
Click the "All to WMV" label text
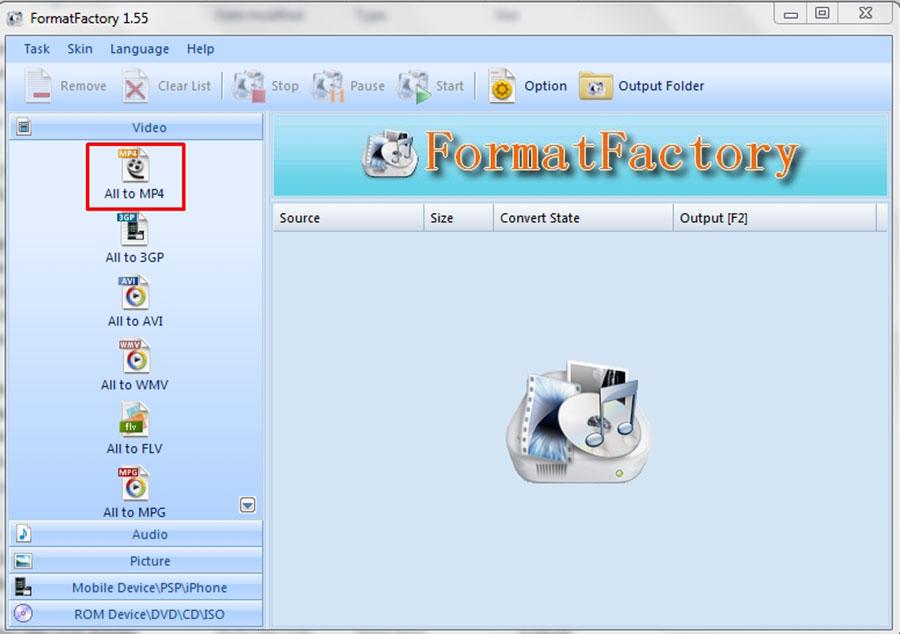134,385
